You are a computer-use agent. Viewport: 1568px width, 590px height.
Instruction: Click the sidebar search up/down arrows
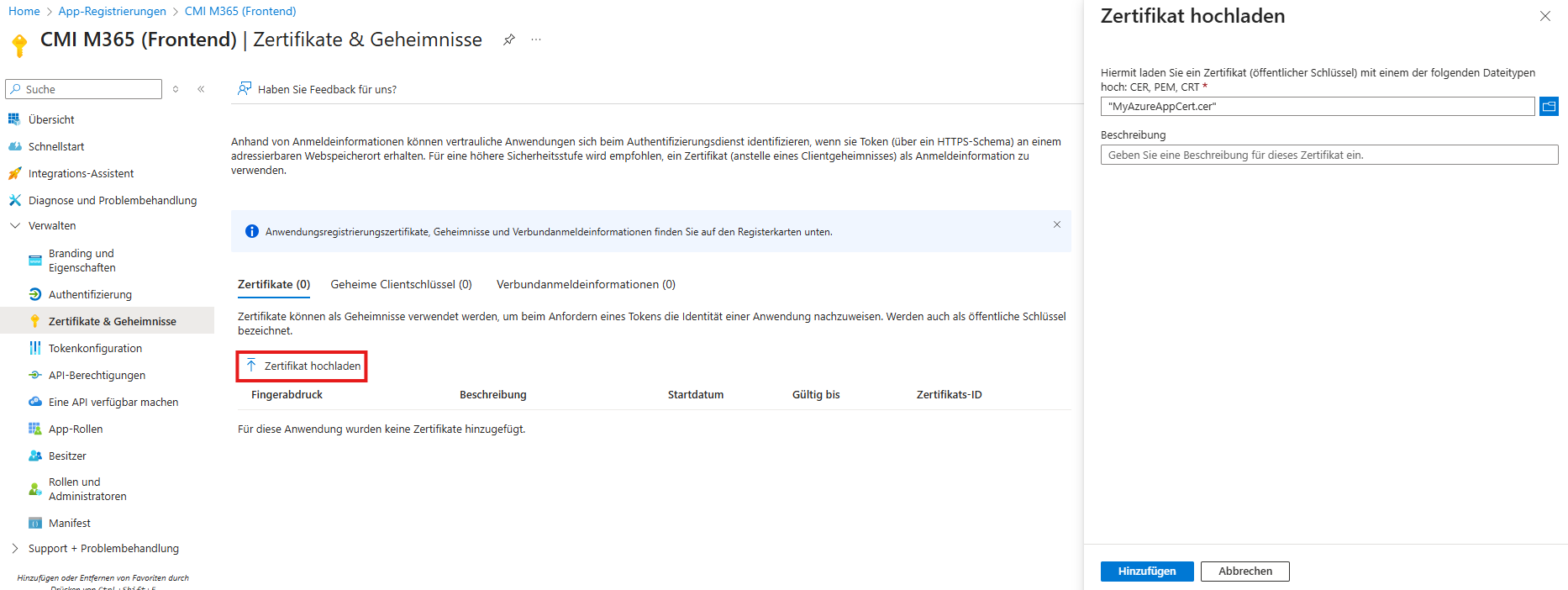(176, 89)
